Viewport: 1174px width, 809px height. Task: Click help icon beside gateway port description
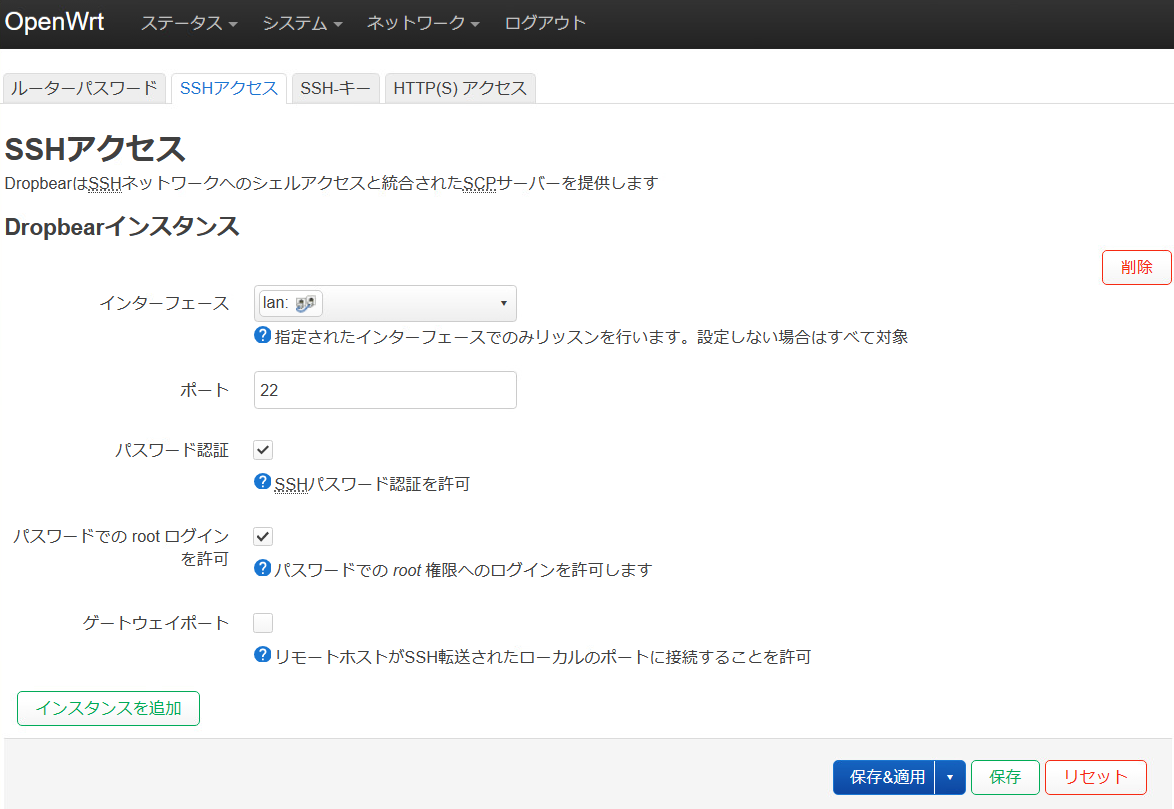(263, 655)
